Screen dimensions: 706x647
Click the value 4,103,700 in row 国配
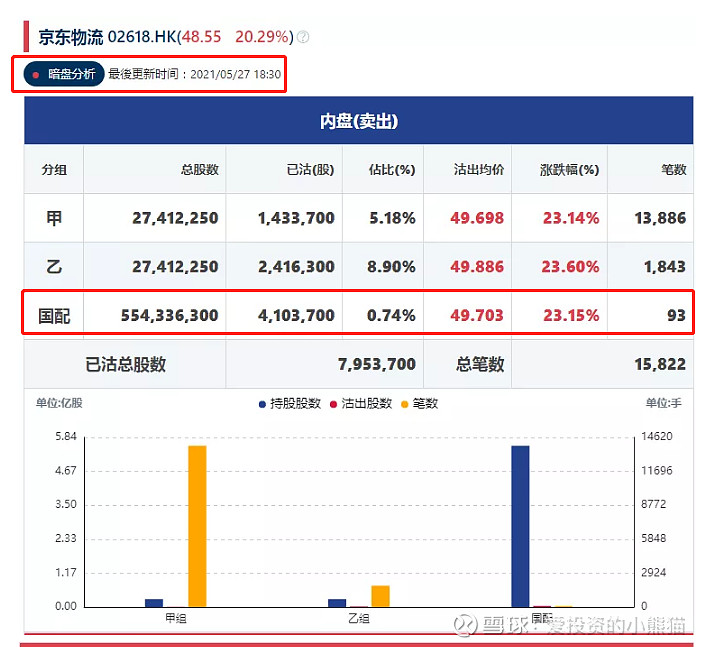tap(296, 315)
